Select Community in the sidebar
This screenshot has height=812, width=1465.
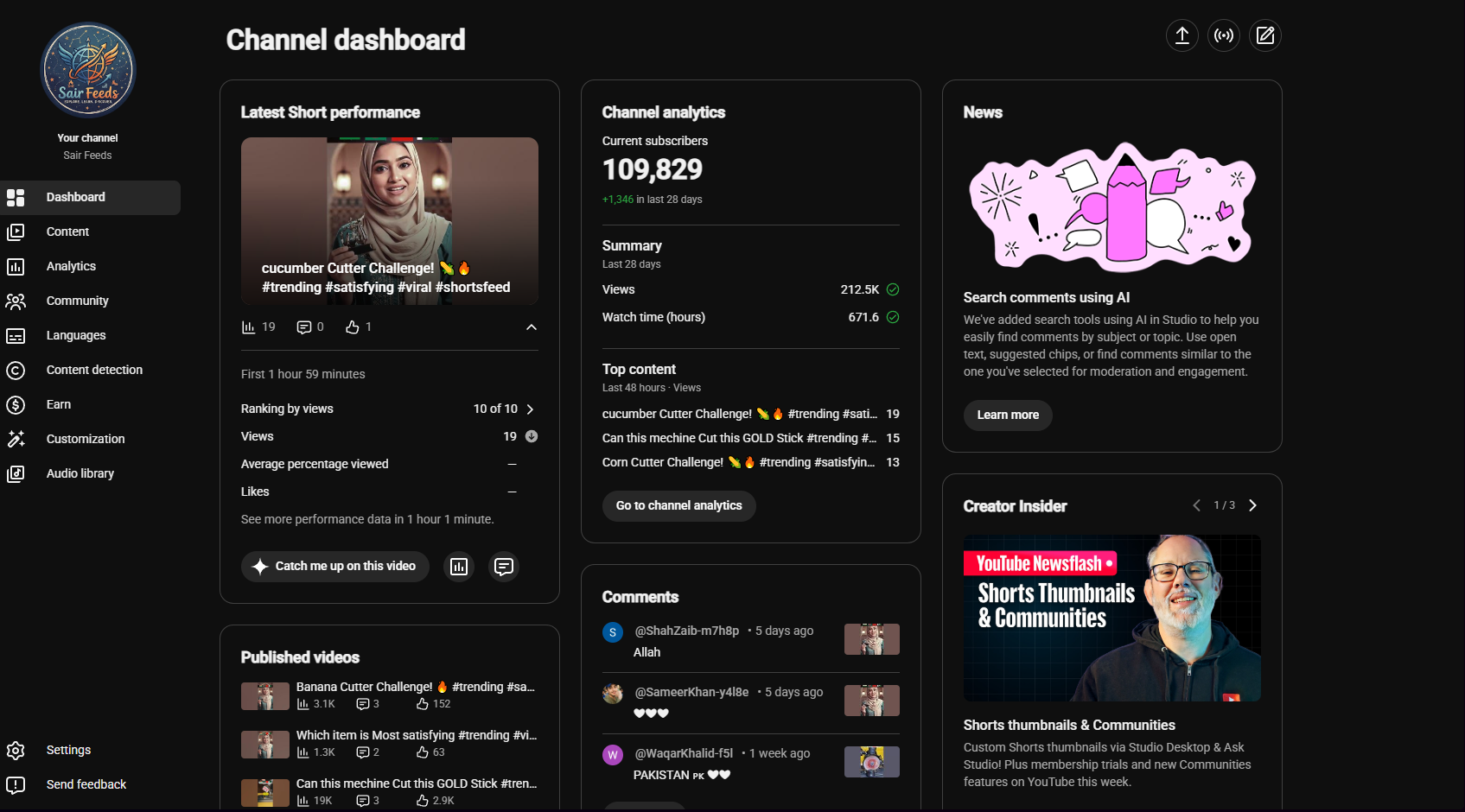[x=90, y=301]
